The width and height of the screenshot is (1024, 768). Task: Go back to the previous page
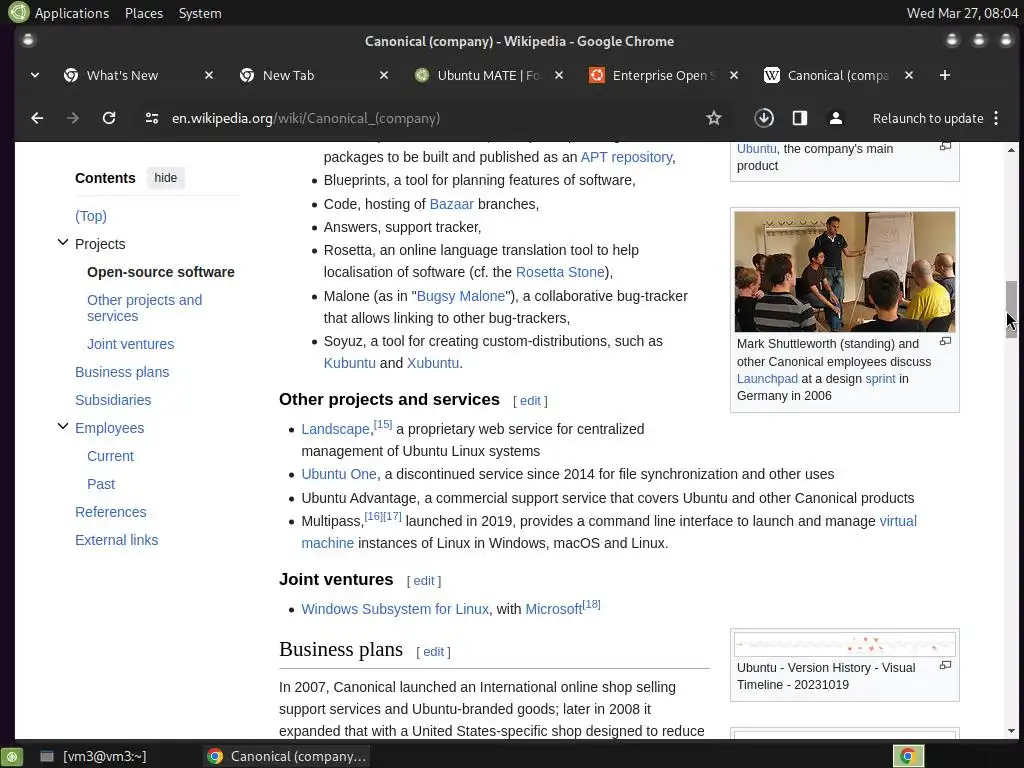pyautogui.click(x=37, y=118)
